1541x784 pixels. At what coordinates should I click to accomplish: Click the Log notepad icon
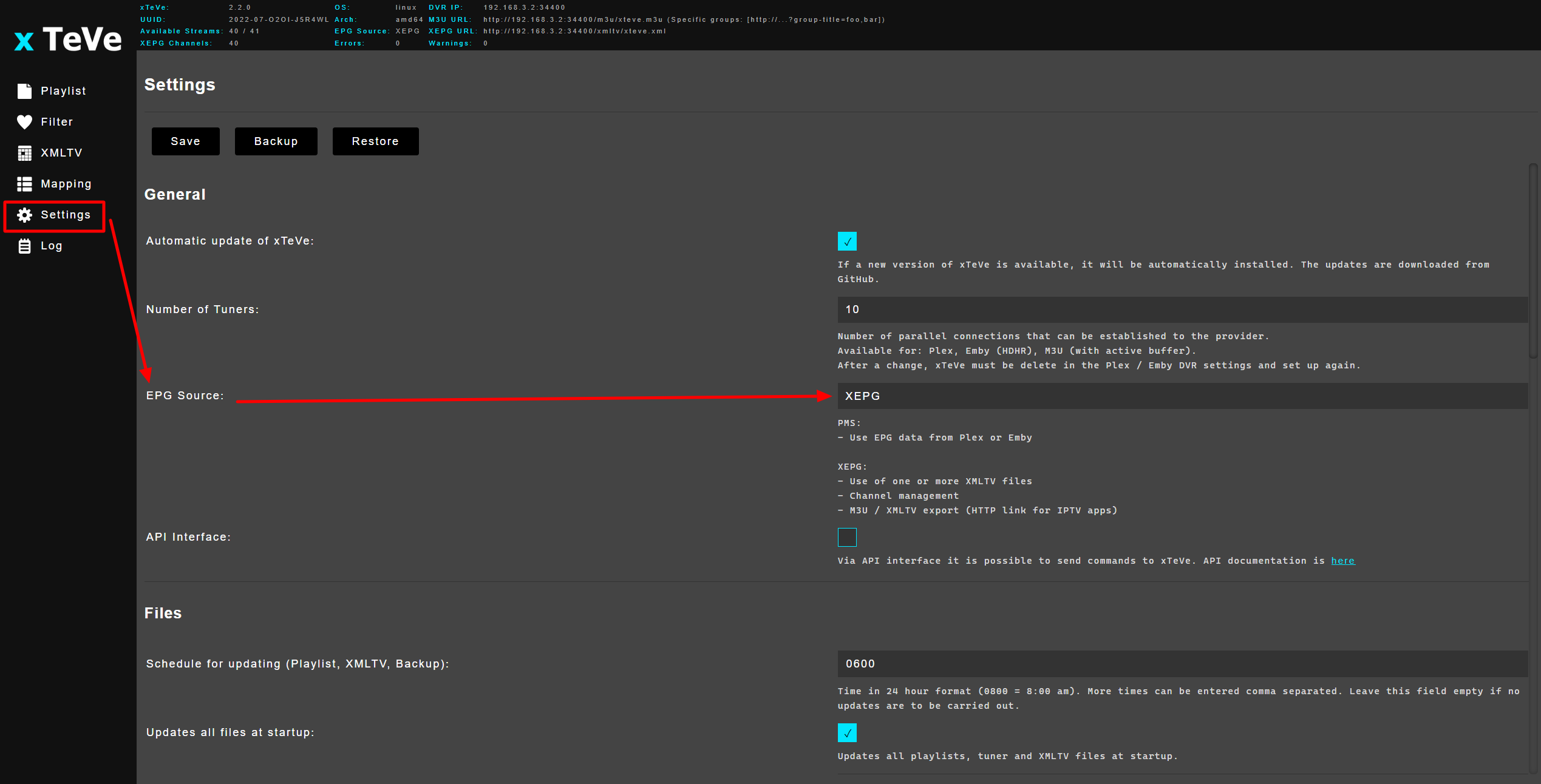(24, 246)
